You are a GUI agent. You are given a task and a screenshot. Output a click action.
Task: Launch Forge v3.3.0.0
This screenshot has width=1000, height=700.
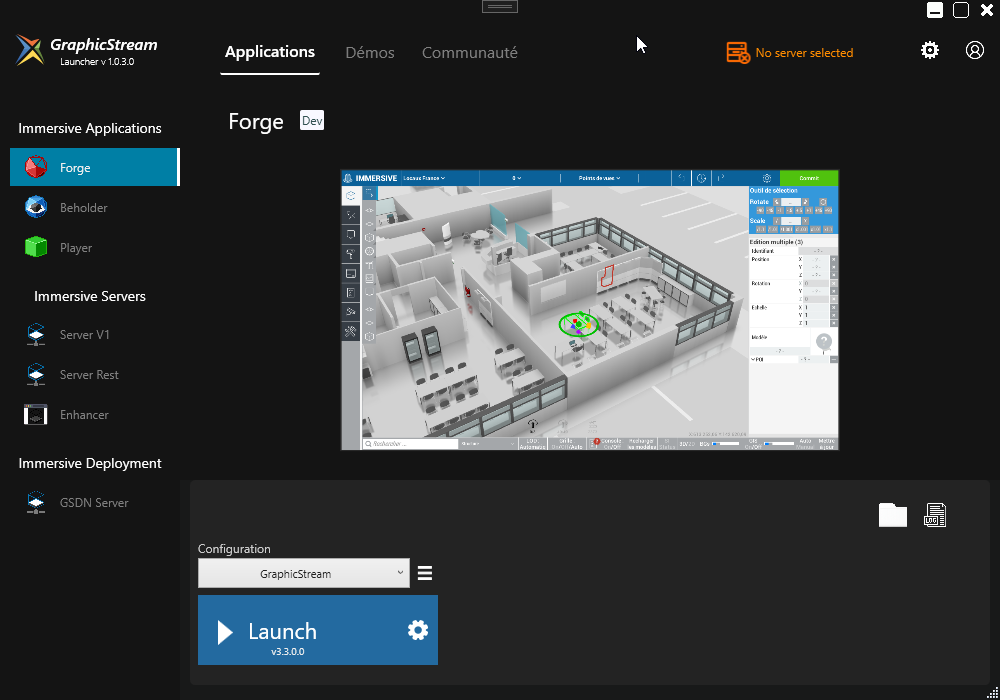coord(318,630)
